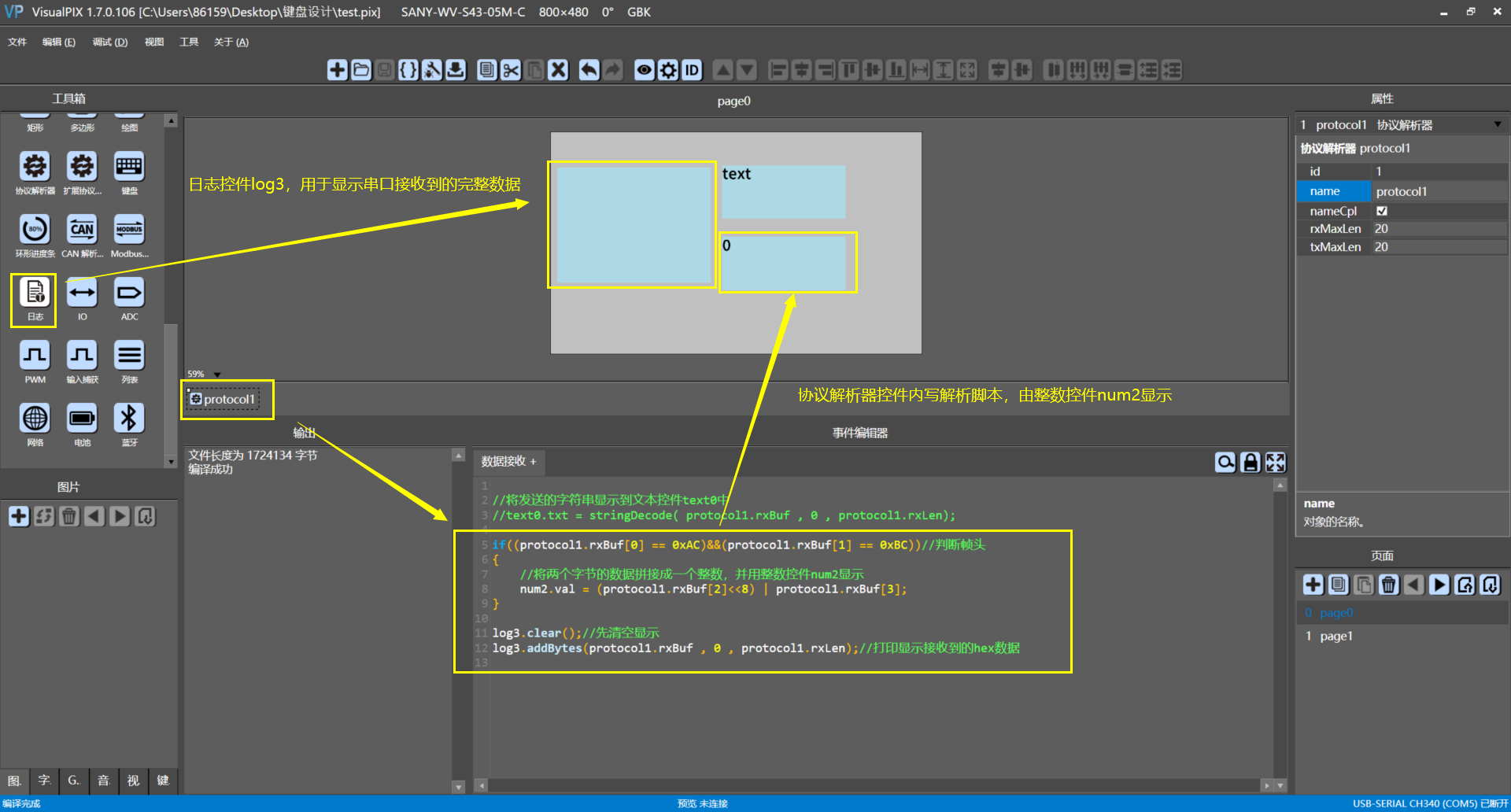Open a project with the folder icon

pyautogui.click(x=361, y=70)
